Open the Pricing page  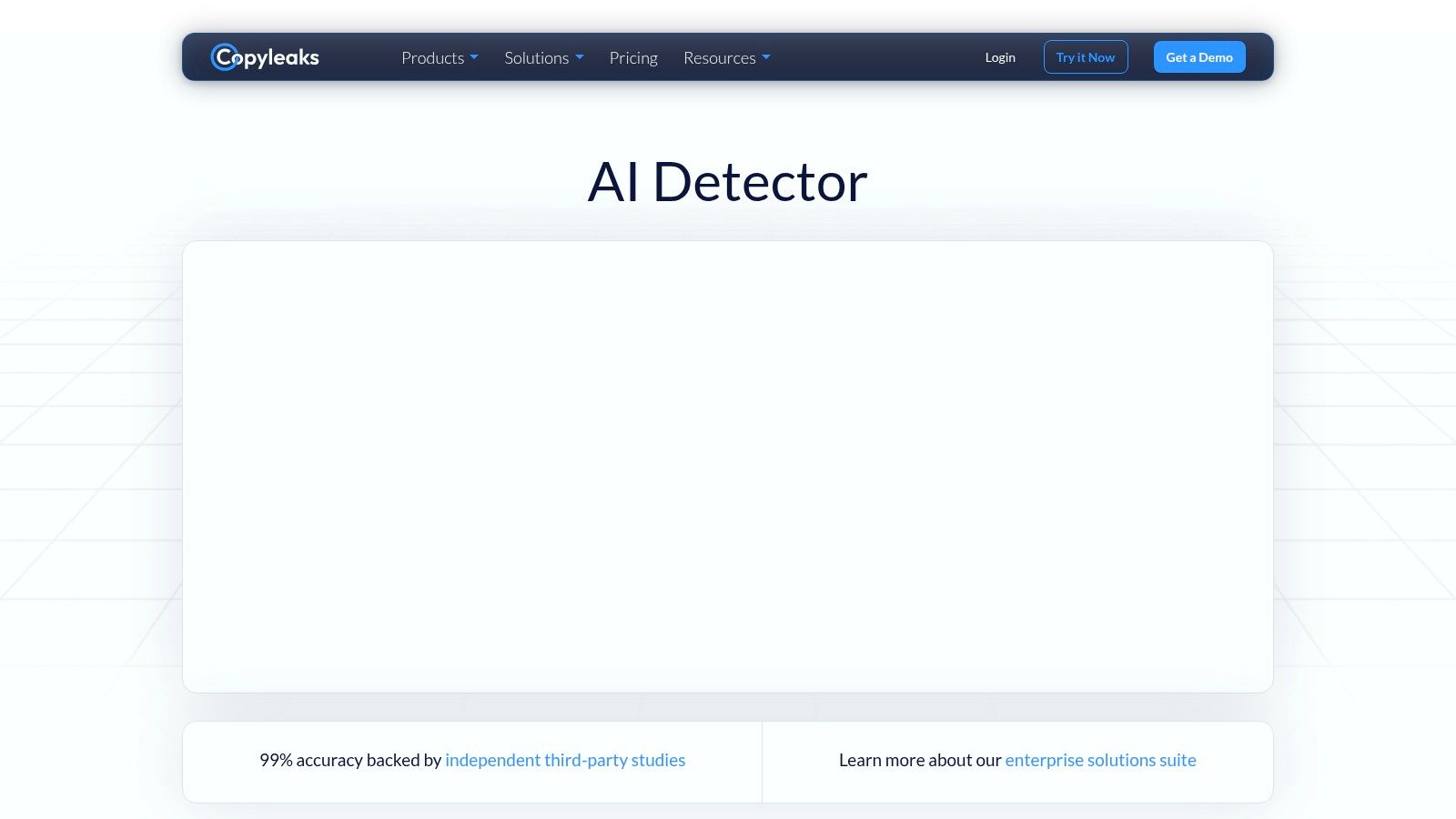633,57
